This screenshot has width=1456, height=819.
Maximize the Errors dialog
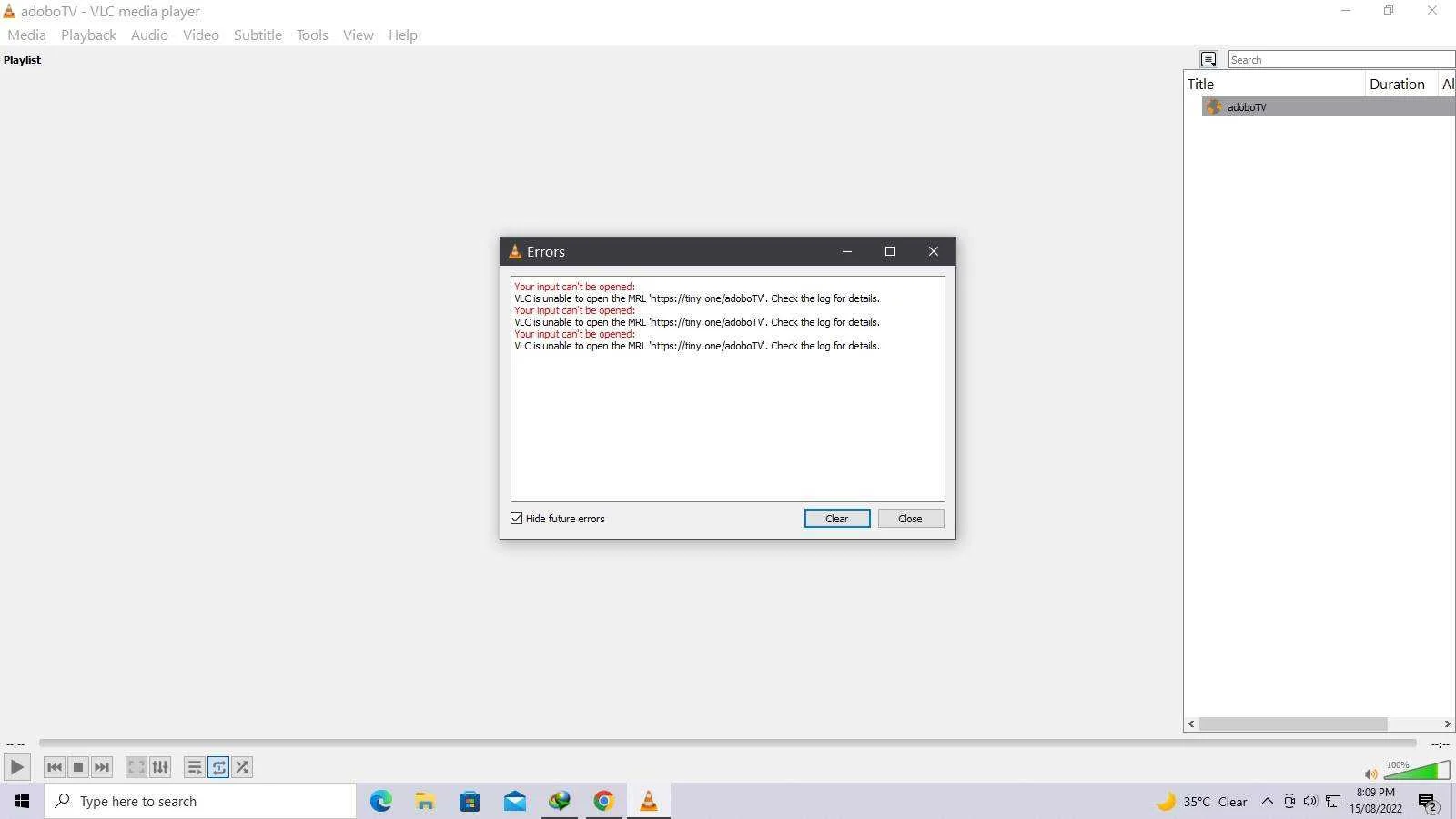[890, 251]
